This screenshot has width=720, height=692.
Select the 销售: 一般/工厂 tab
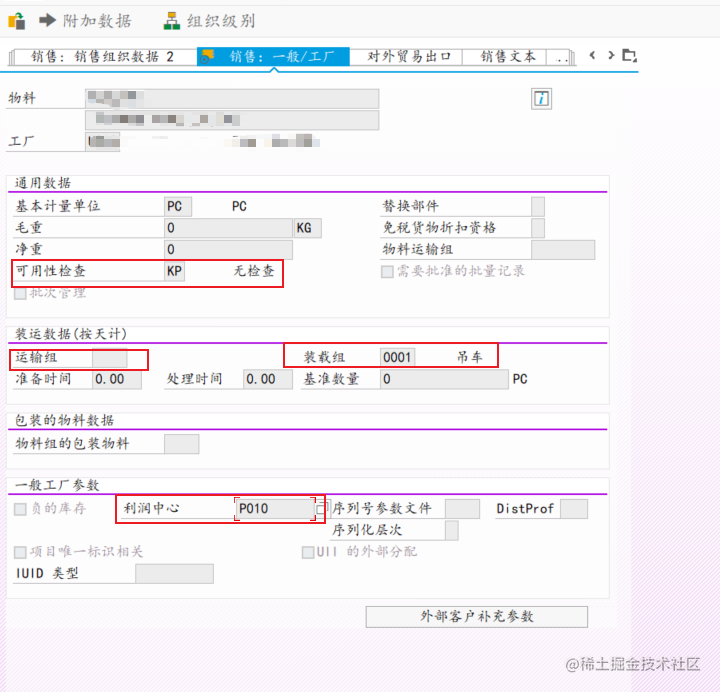(274, 56)
